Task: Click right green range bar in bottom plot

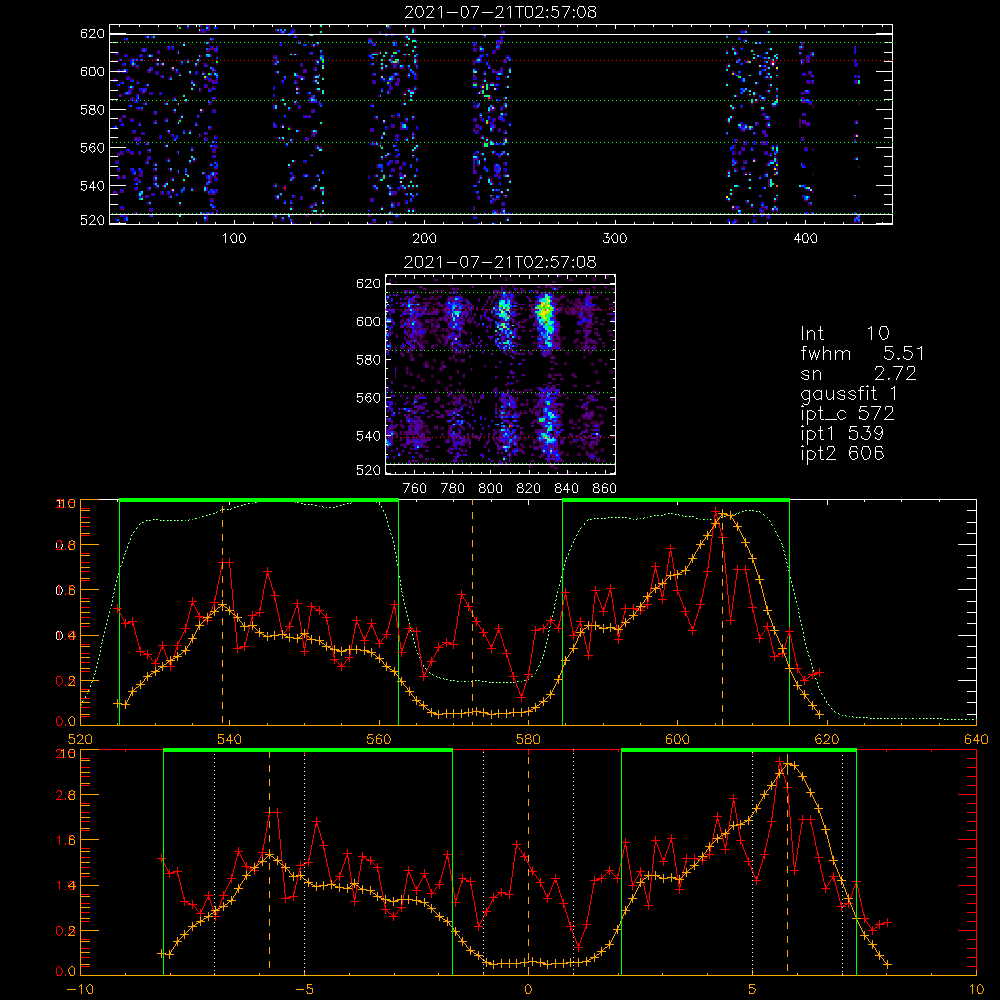Action: 739,751
